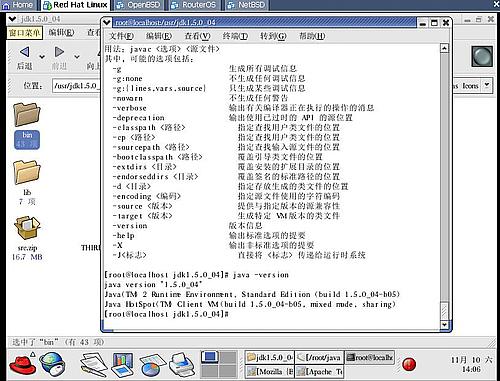Open terminal 帮助(H) menu

[x=312, y=36]
